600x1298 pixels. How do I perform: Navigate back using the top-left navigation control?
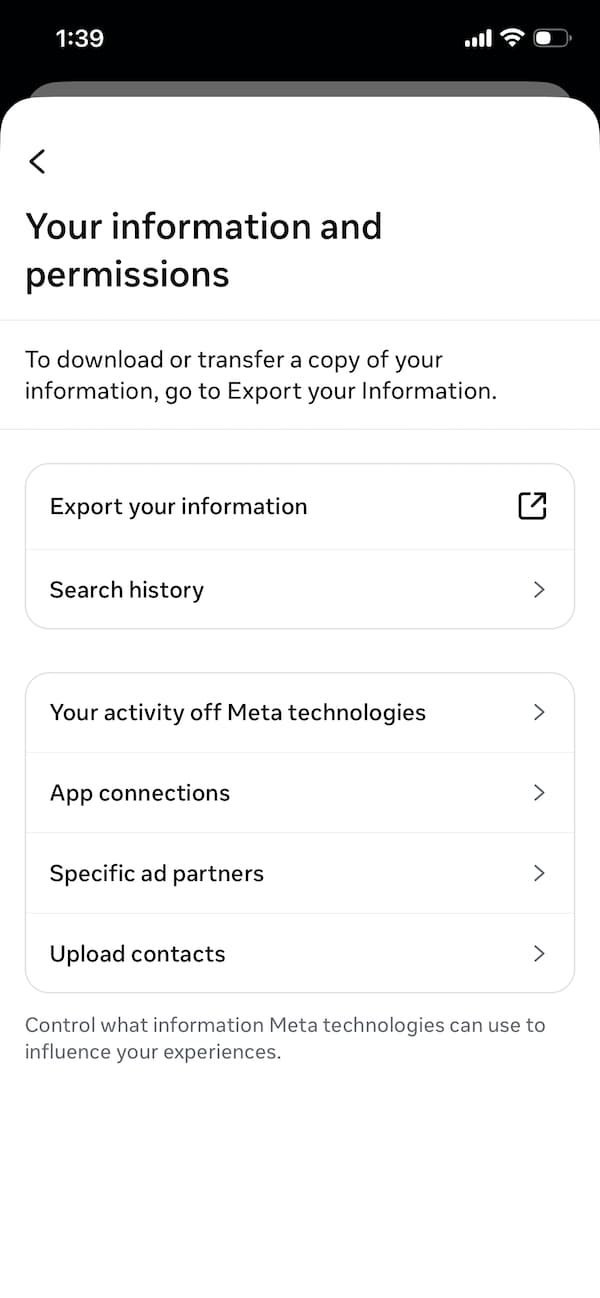[x=37, y=161]
